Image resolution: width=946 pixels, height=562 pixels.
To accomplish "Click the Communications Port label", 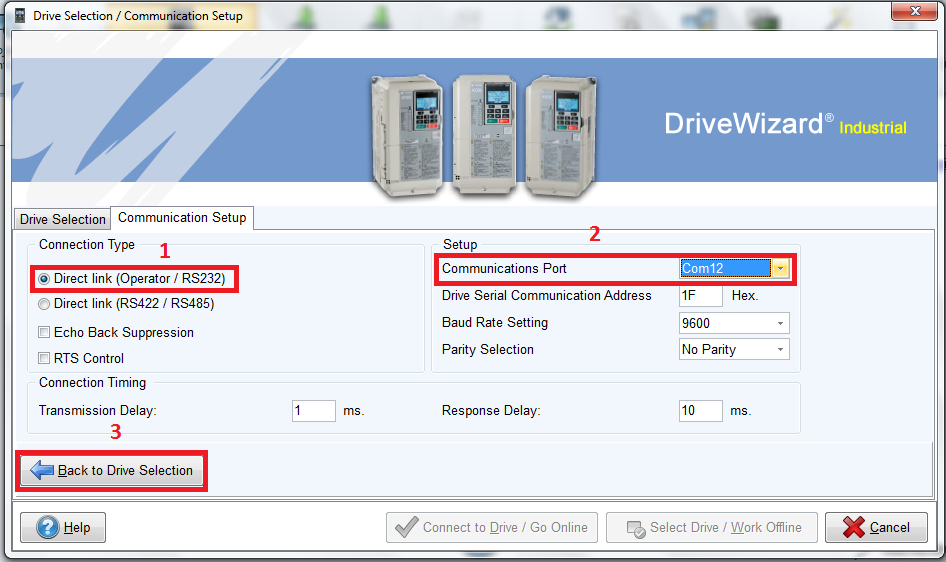I will 504,268.
